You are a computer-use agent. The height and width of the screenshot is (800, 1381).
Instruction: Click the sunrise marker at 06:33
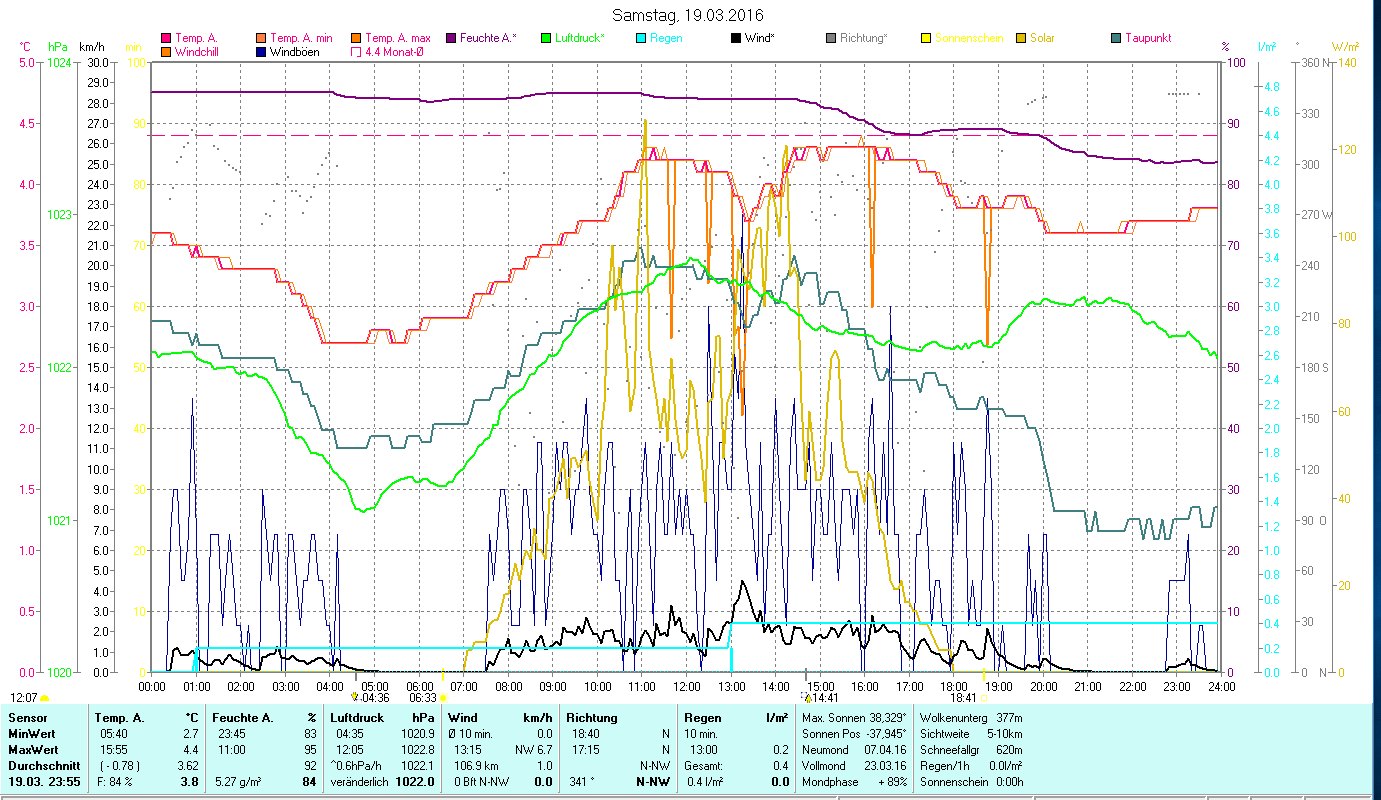click(x=443, y=697)
